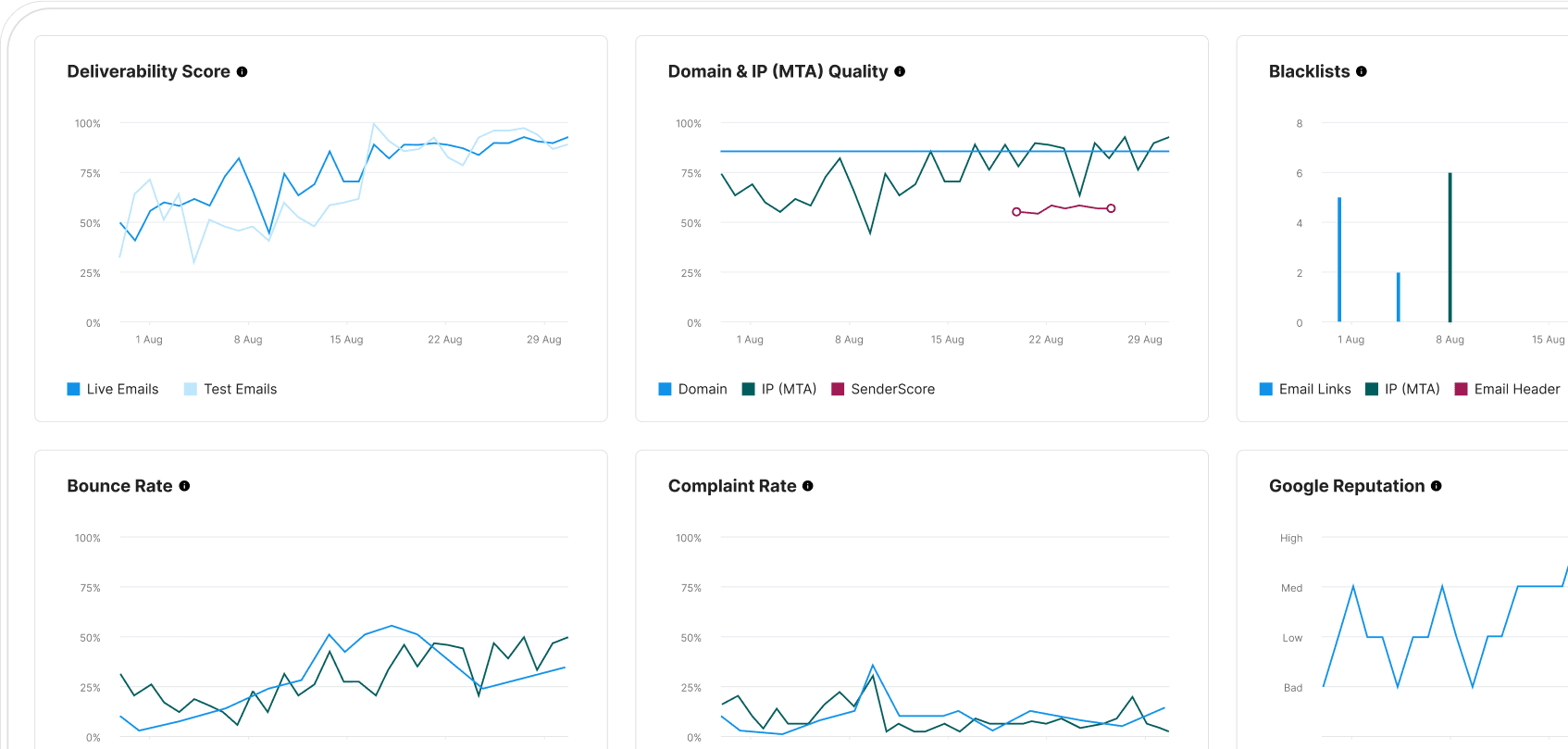This screenshot has height=749, width=1568.
Task: Click the SenderScore maroon color swatch
Action: pyautogui.click(x=838, y=390)
